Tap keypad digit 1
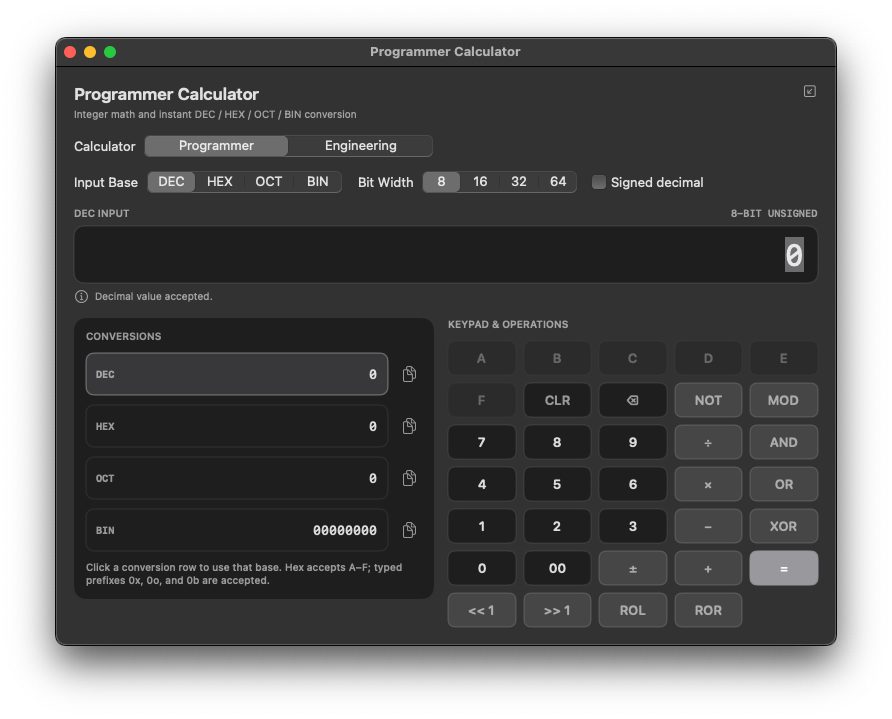The width and height of the screenshot is (892, 719). [x=482, y=526]
